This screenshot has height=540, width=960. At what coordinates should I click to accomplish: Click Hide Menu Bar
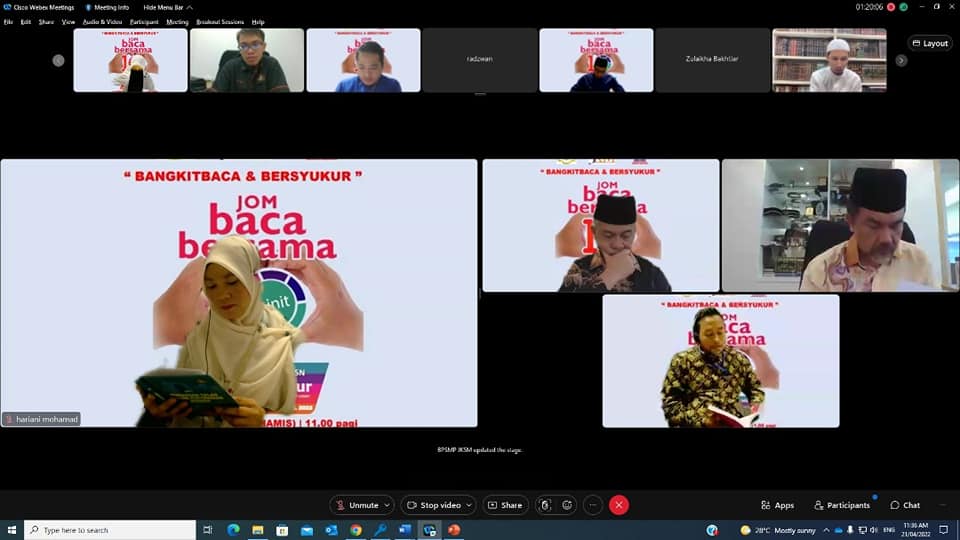pos(168,7)
